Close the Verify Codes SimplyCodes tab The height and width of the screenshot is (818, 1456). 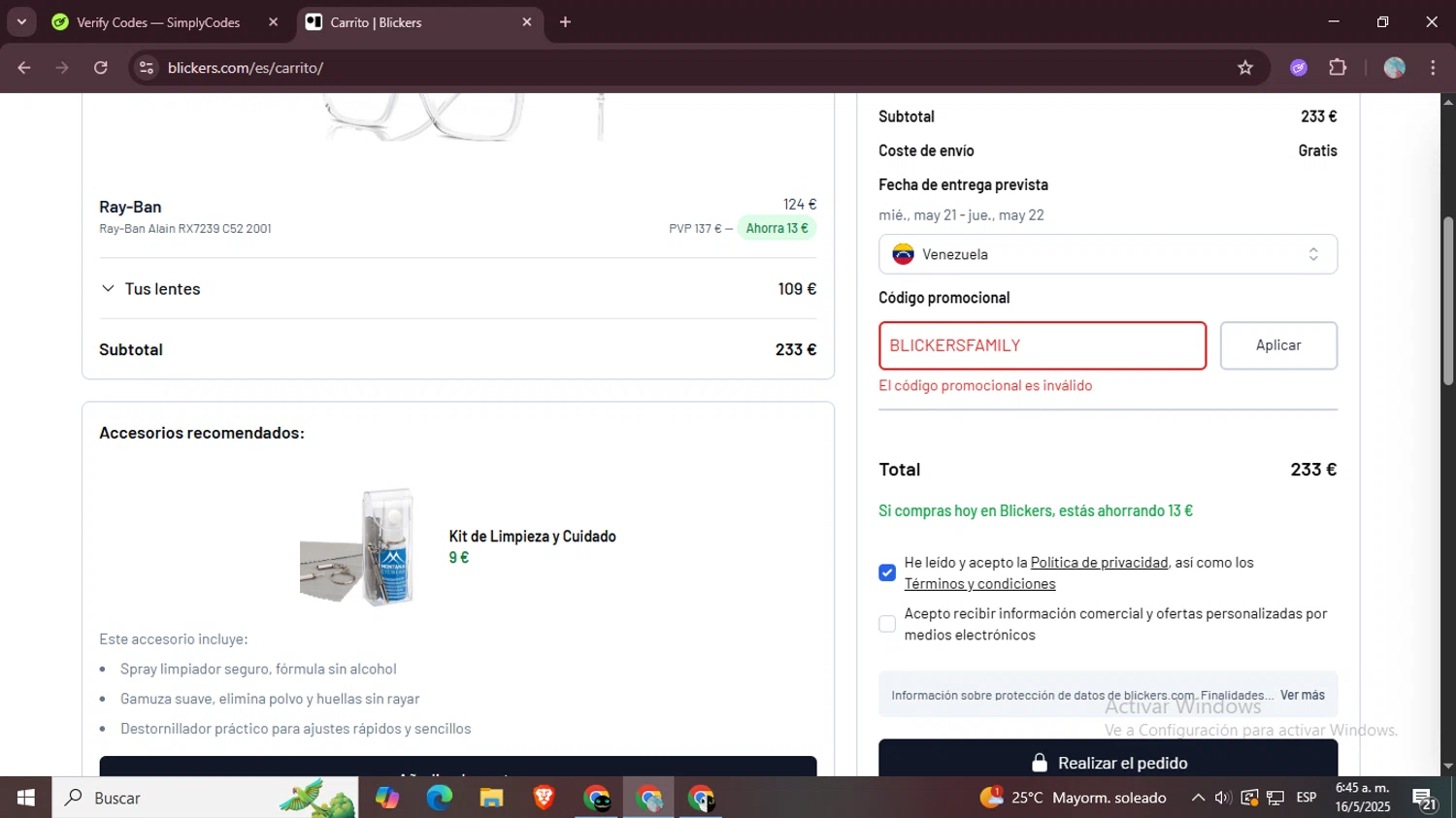point(273,22)
